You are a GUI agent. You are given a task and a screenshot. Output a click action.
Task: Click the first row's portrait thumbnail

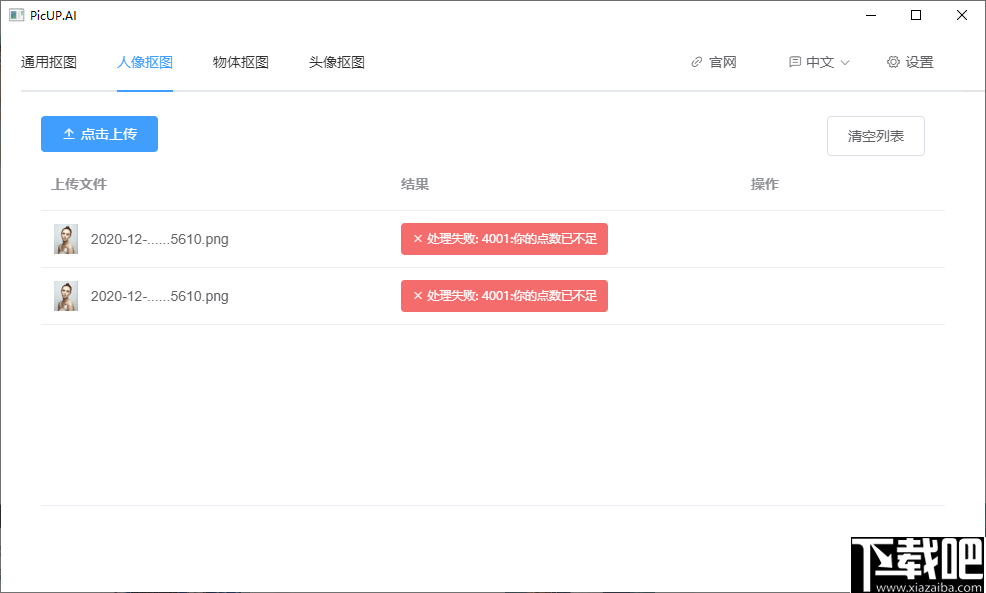coord(65,239)
